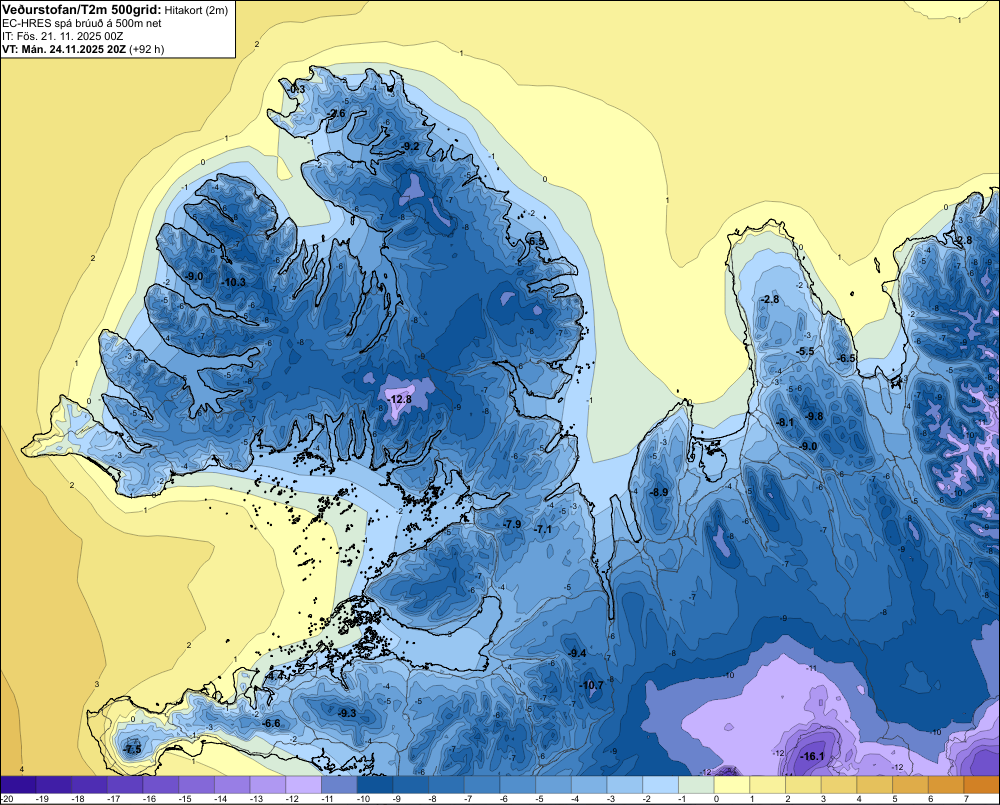Select the -2.6 temperature label
The width and height of the screenshot is (1000, 805).
(x=335, y=114)
